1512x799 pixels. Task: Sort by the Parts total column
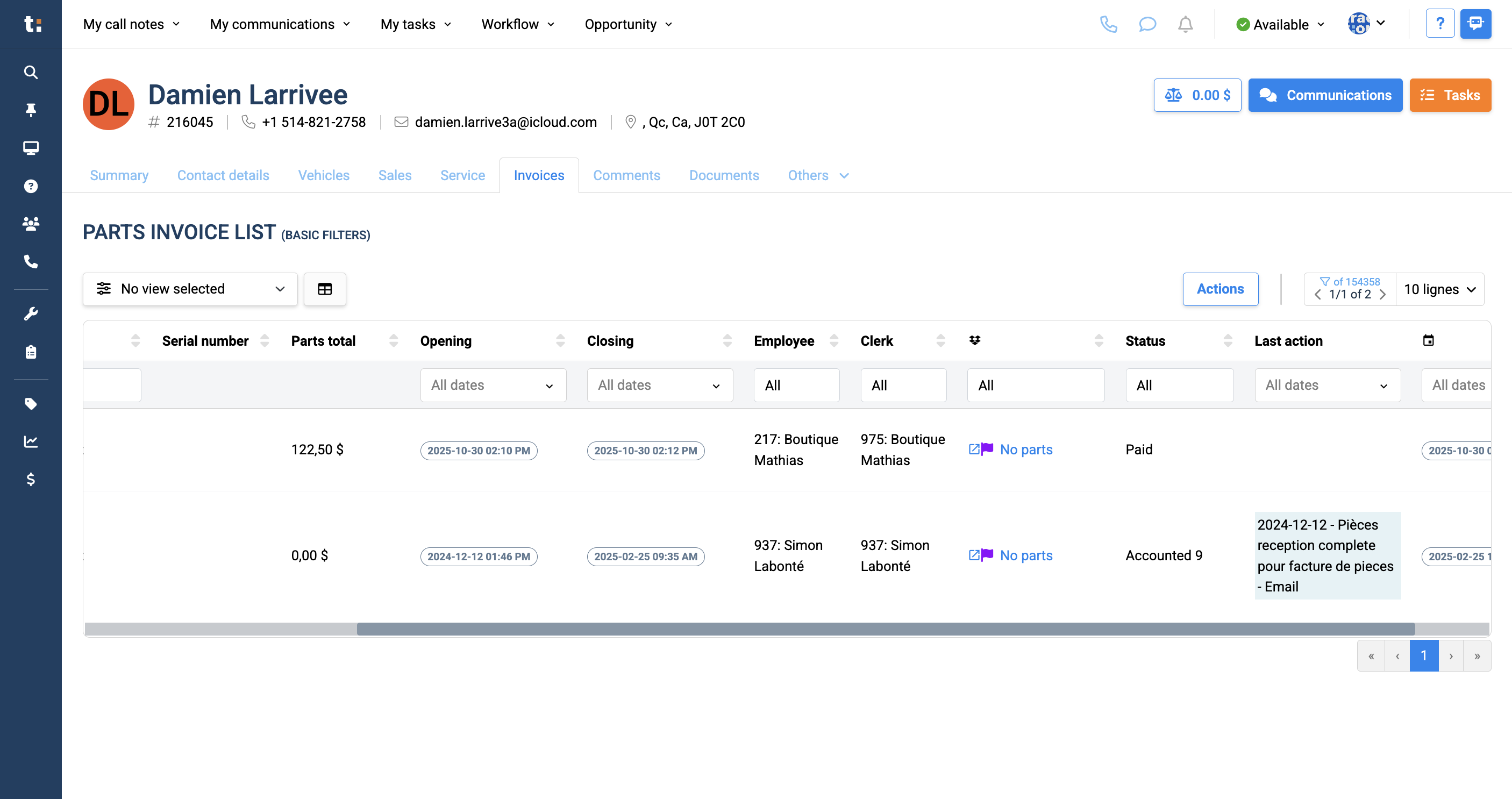point(393,340)
